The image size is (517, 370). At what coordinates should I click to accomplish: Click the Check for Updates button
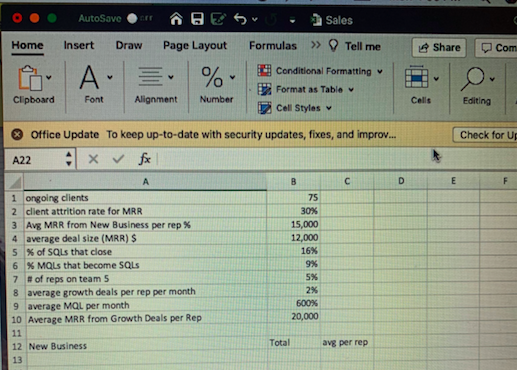click(x=485, y=135)
